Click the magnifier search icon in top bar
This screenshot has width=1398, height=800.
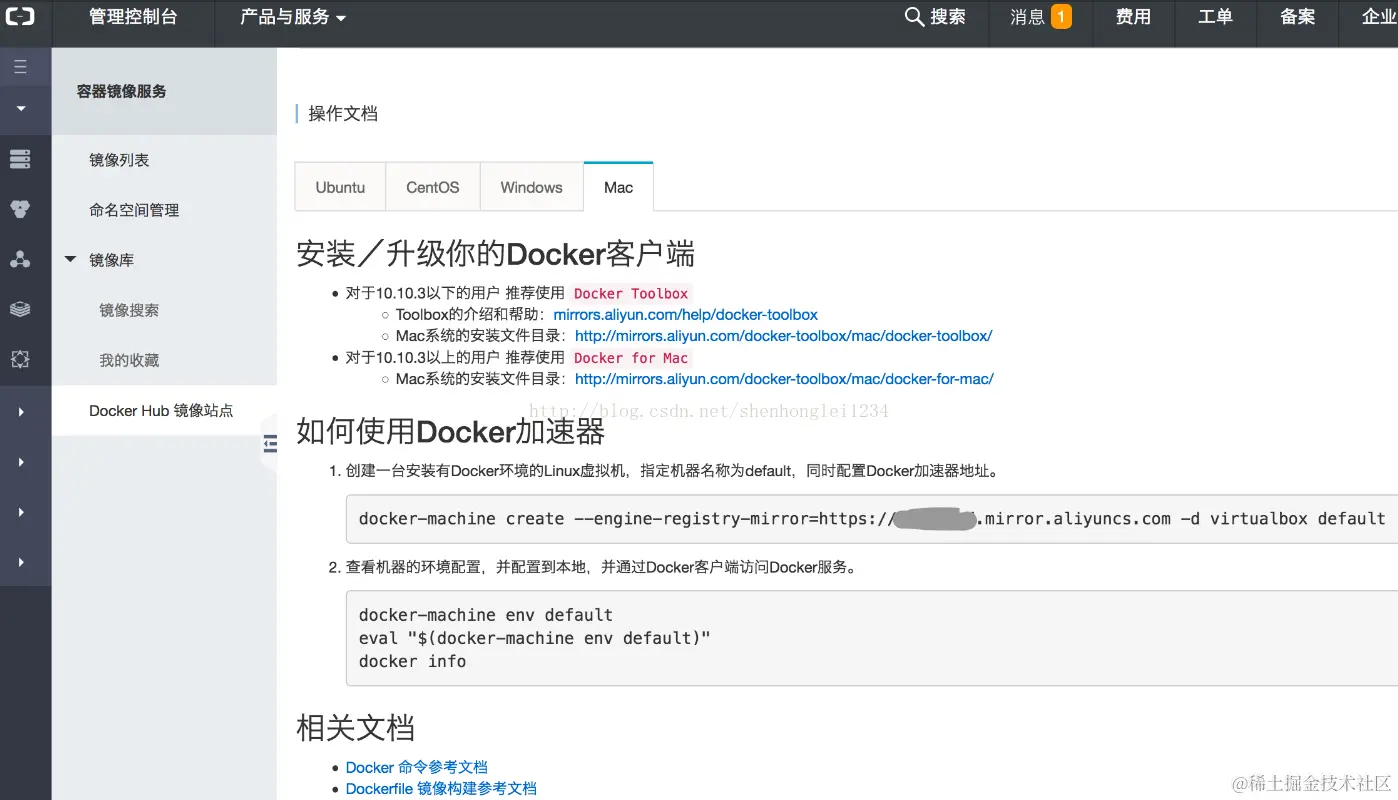[914, 17]
